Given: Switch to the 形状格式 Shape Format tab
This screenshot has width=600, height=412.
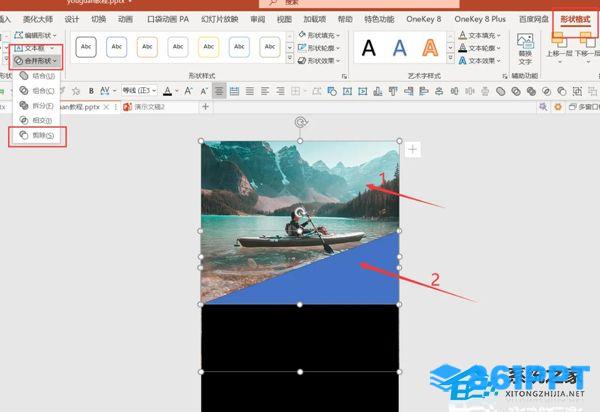Looking at the screenshot, I should tap(575, 19).
